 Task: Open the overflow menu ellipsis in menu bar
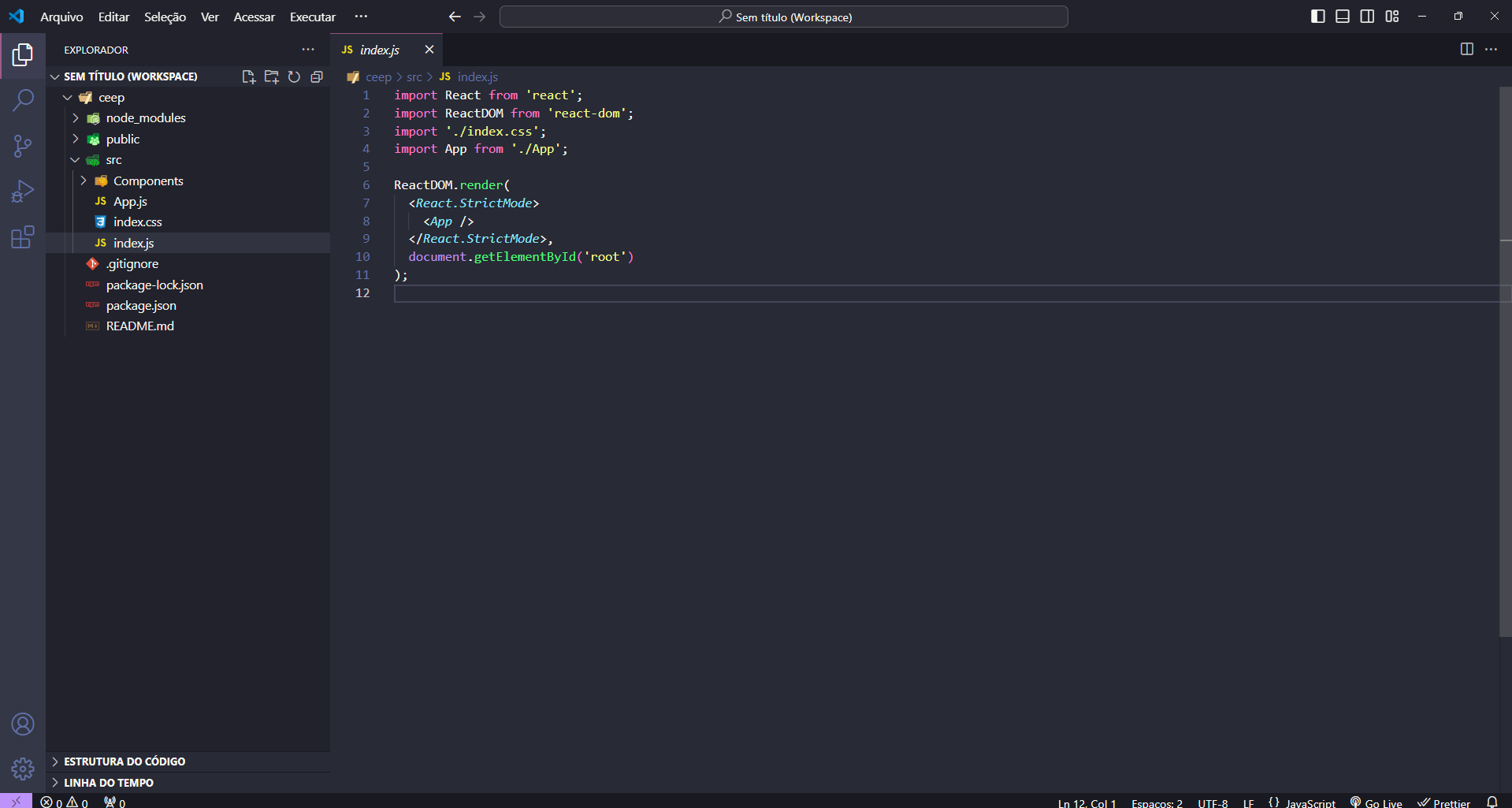click(x=361, y=17)
